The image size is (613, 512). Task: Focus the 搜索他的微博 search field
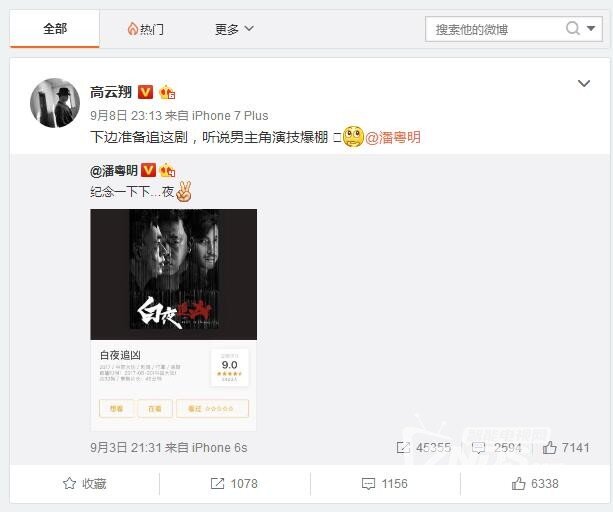[496, 29]
